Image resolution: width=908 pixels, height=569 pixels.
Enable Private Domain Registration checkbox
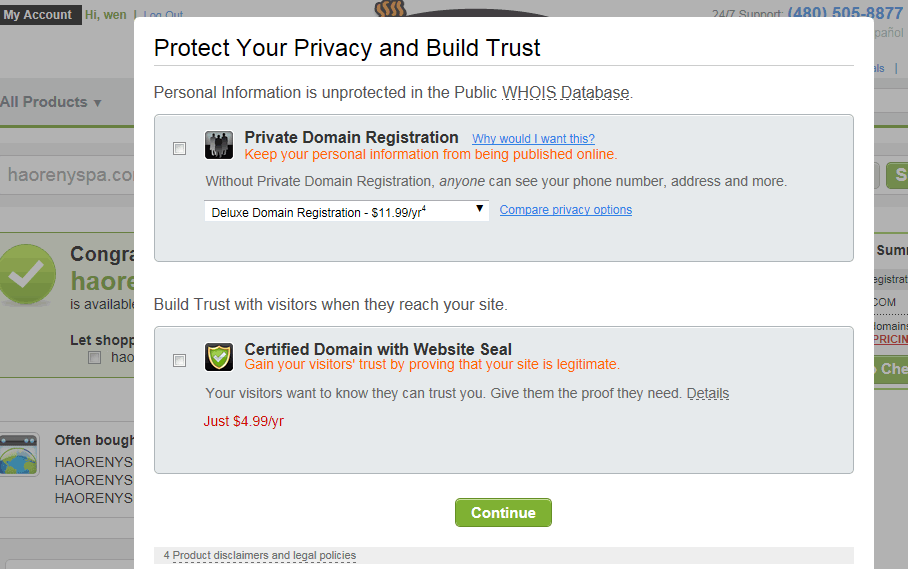point(180,148)
